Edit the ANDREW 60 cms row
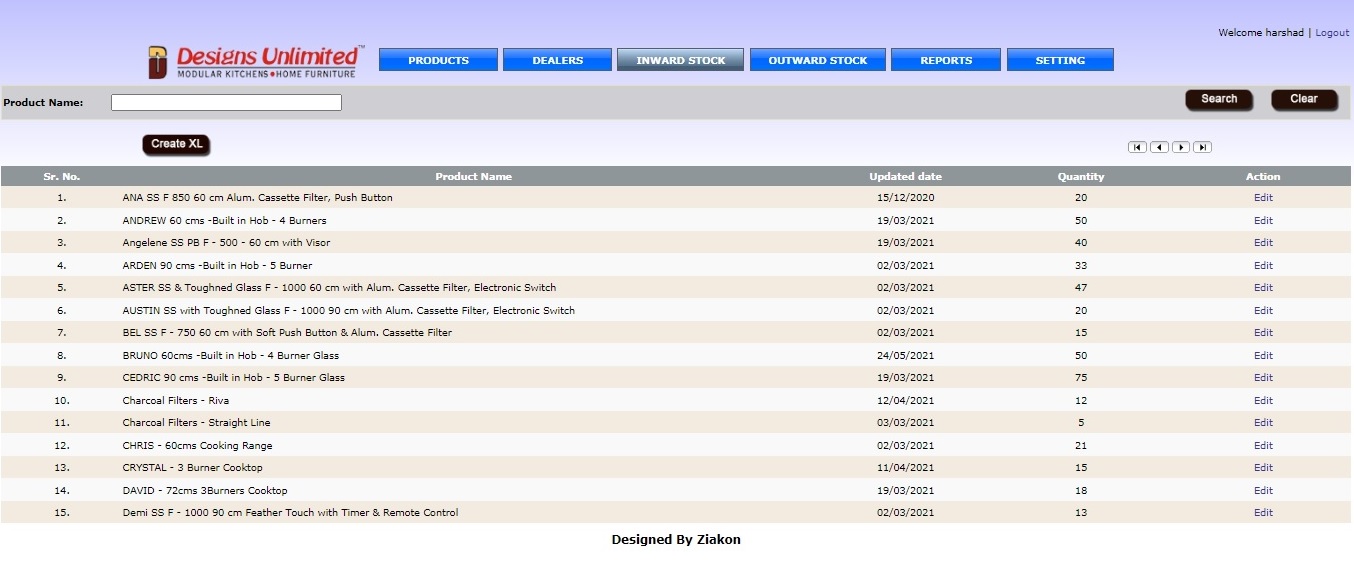 1263,220
